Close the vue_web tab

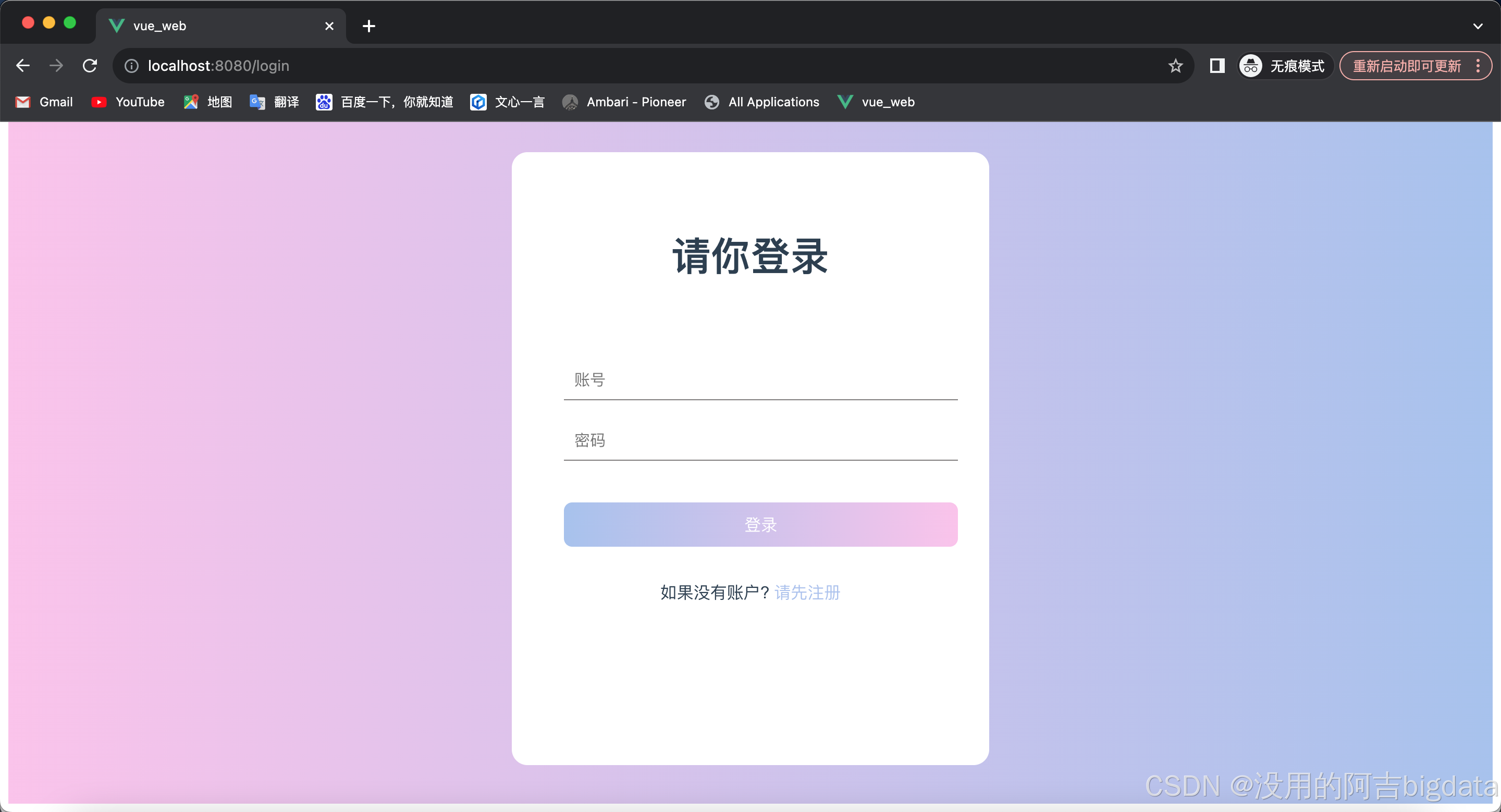(329, 26)
